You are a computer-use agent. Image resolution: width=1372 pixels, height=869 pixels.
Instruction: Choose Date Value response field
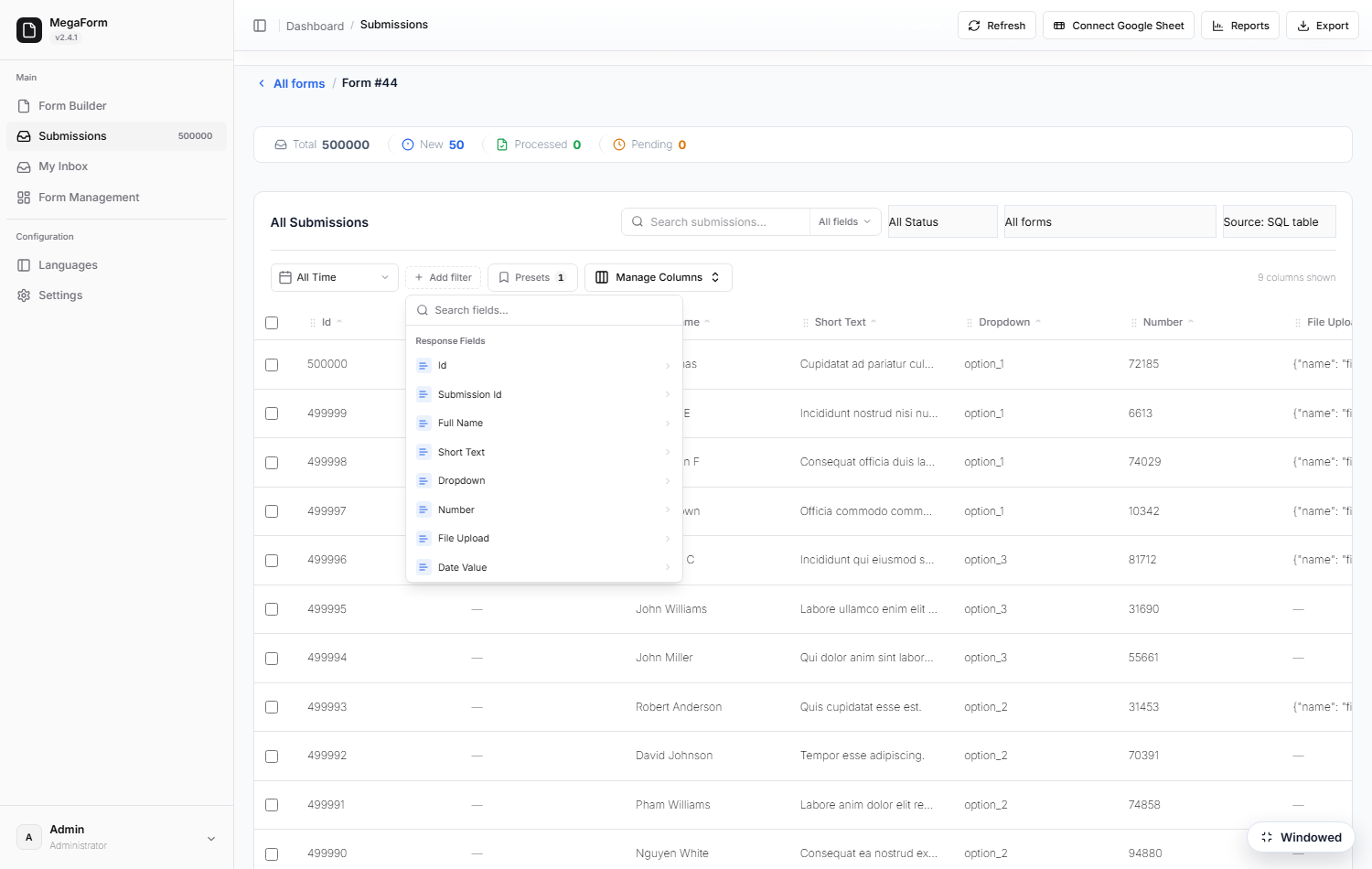544,567
